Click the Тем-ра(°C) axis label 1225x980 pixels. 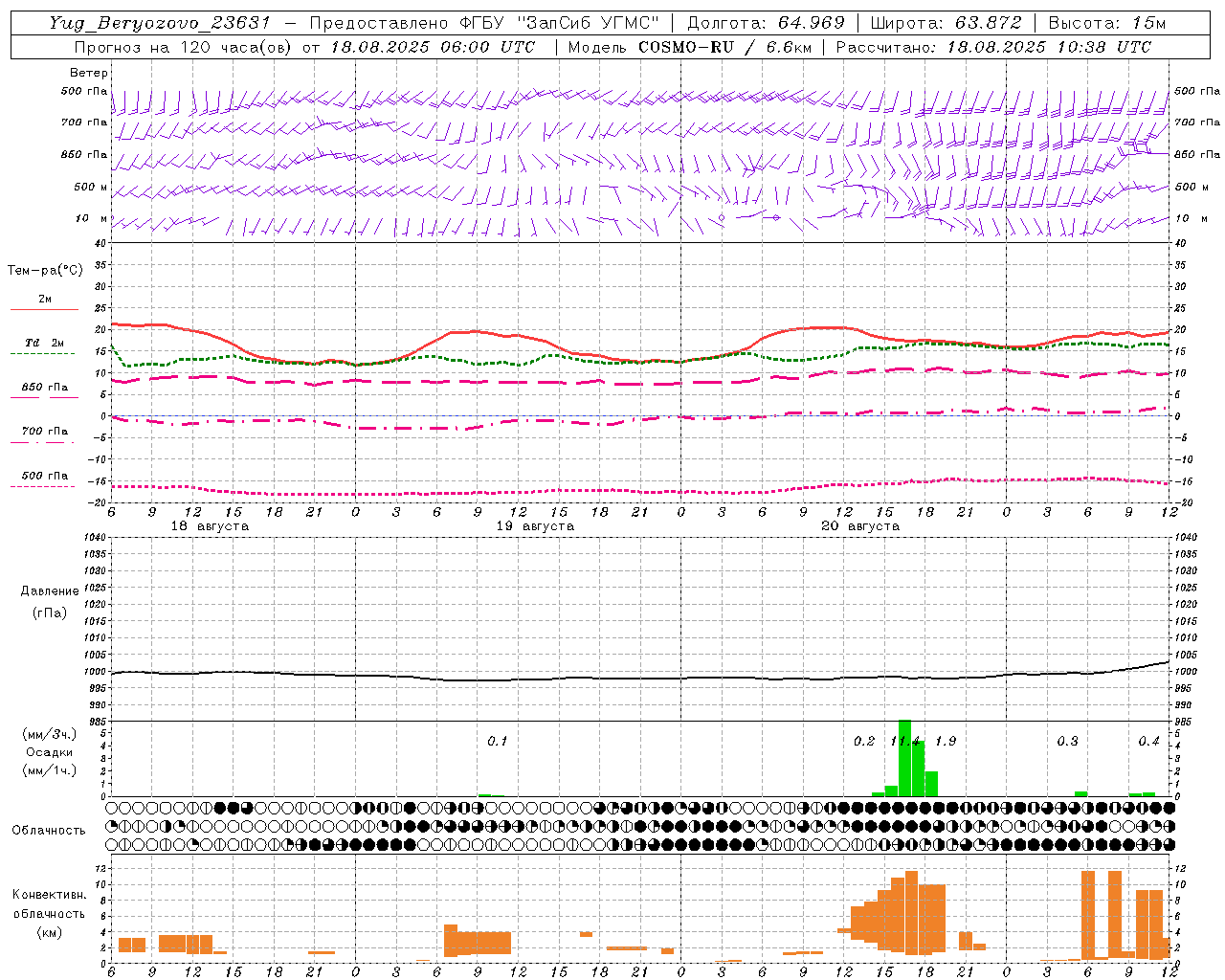(45, 271)
